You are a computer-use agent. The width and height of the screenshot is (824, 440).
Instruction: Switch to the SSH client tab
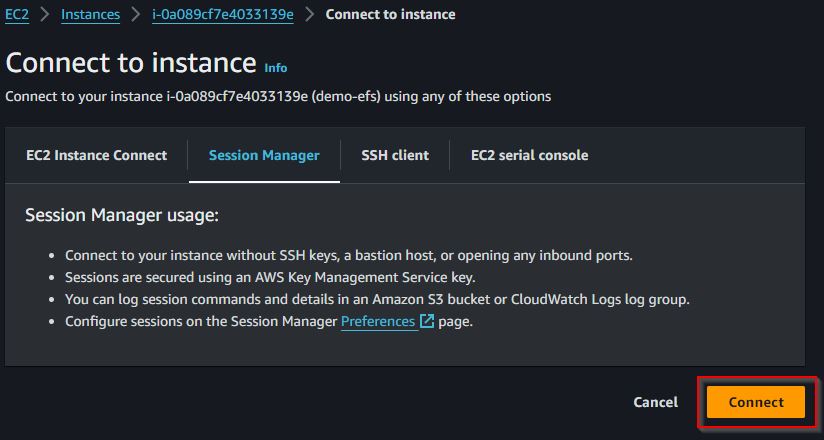point(395,155)
